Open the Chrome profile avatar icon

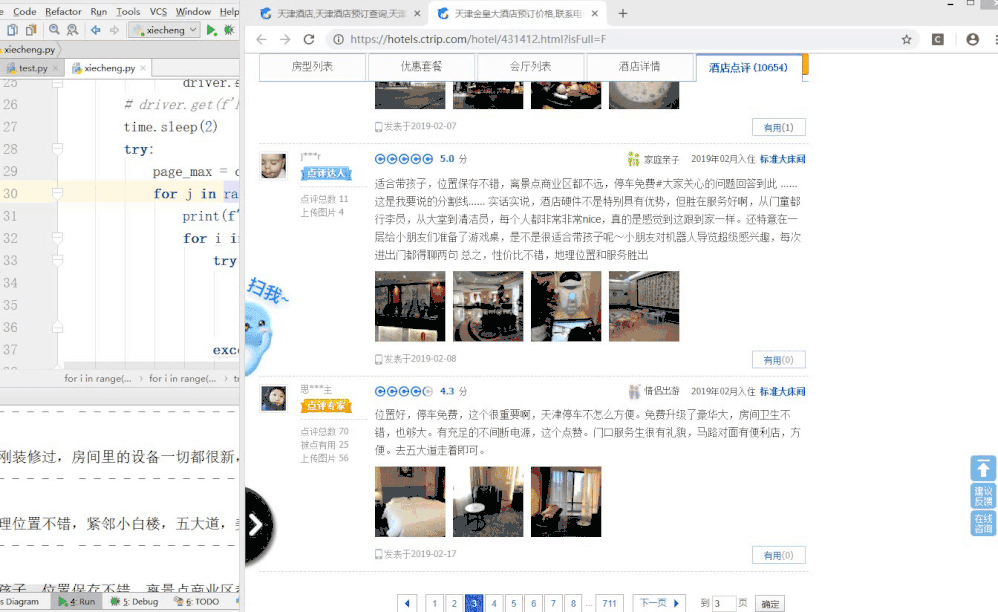tap(973, 39)
